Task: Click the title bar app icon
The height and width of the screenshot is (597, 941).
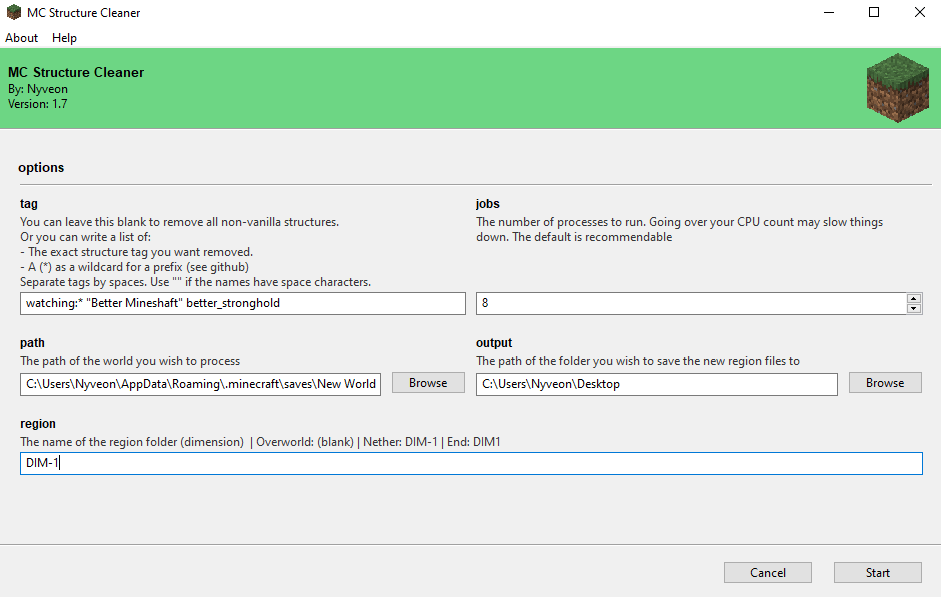Action: tap(14, 12)
